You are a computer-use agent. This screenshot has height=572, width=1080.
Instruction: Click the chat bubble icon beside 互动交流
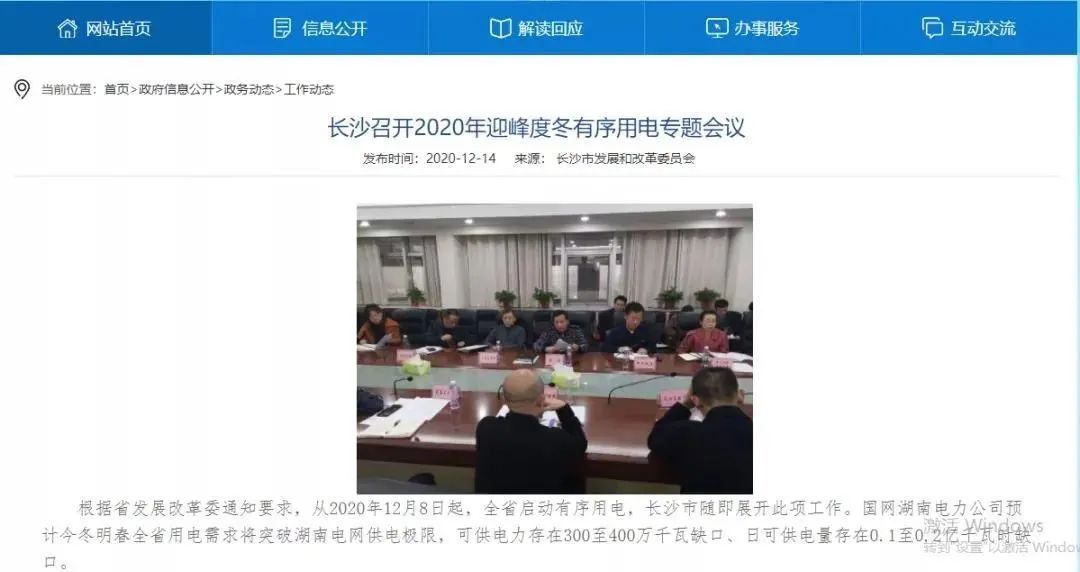[933, 28]
